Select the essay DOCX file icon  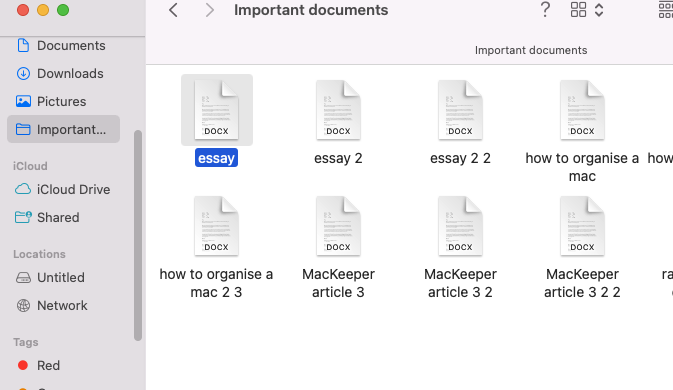[216, 110]
